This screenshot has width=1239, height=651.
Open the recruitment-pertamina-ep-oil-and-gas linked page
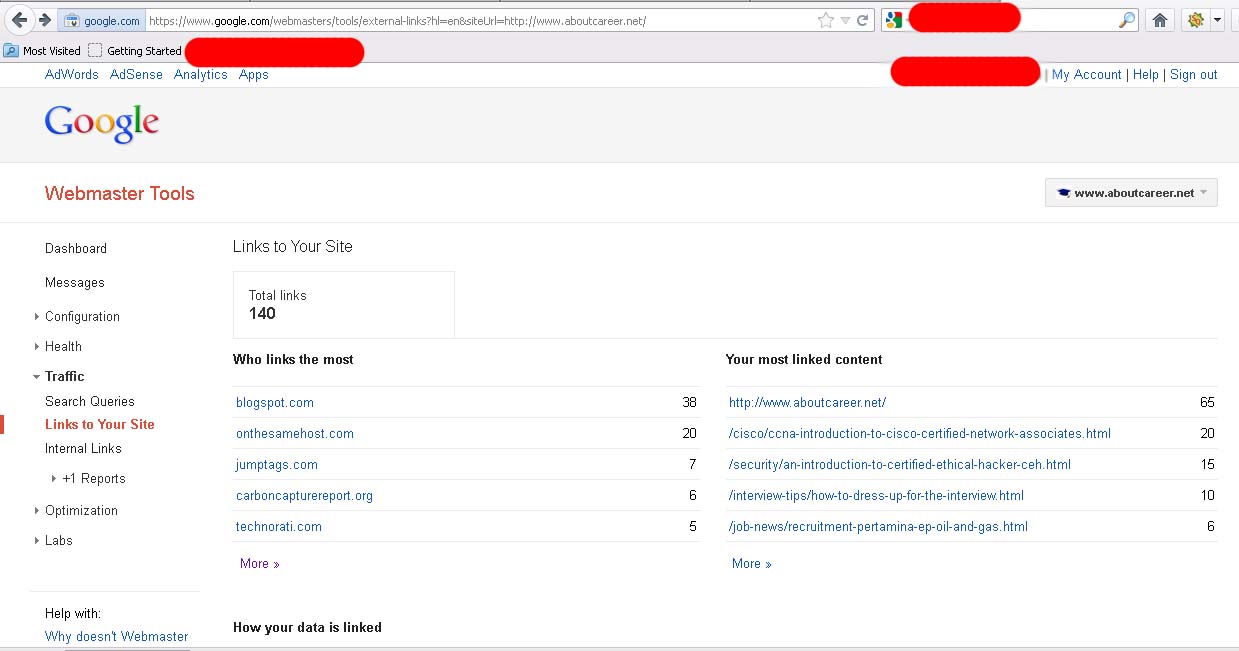(x=879, y=527)
